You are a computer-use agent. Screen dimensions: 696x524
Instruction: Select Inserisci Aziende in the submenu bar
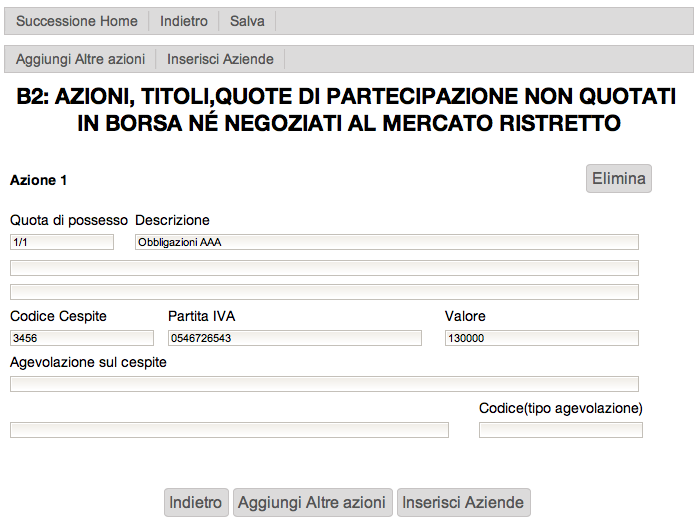[x=220, y=59]
